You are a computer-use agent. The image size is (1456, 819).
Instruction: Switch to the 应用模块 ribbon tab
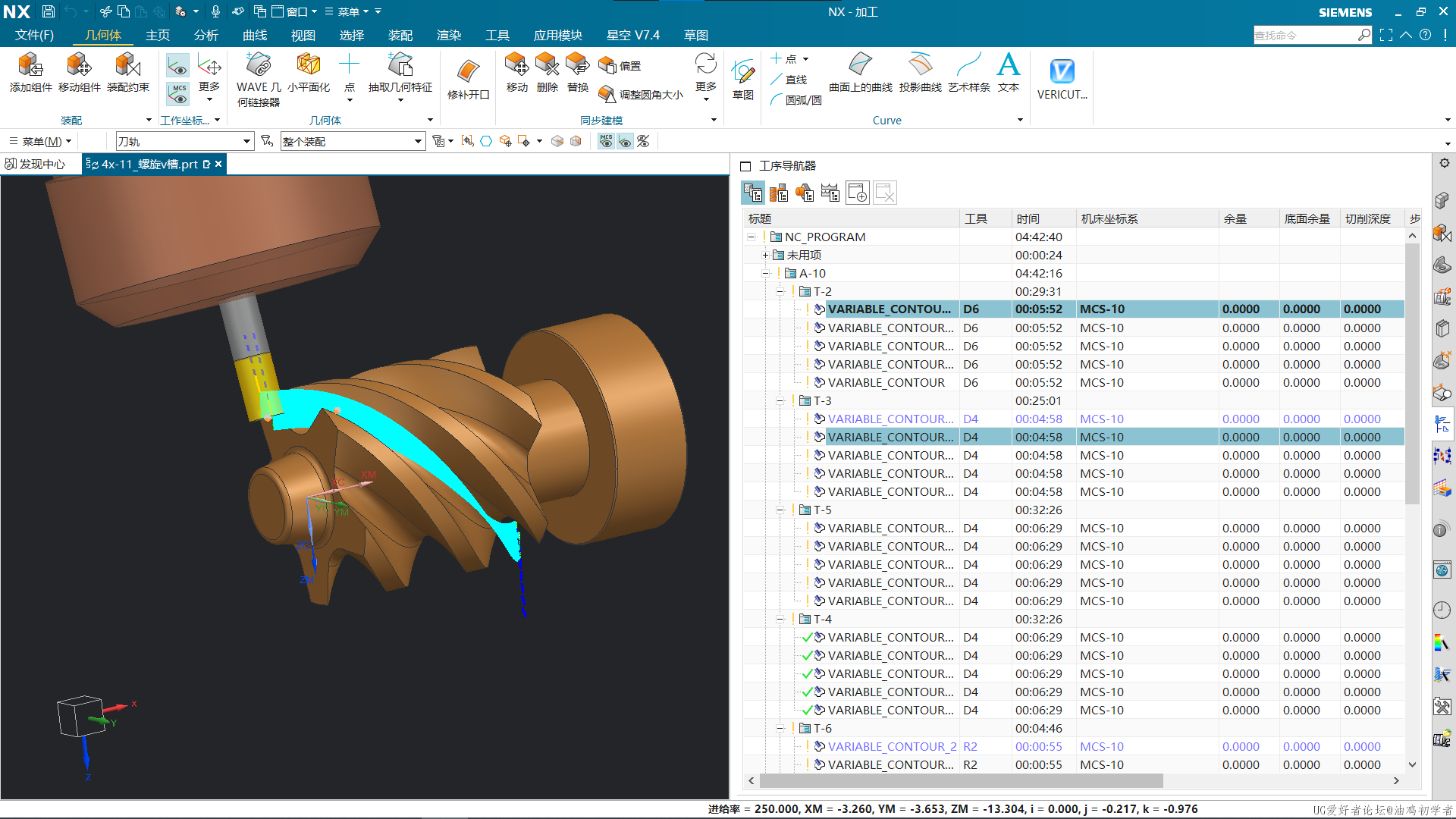pos(558,35)
